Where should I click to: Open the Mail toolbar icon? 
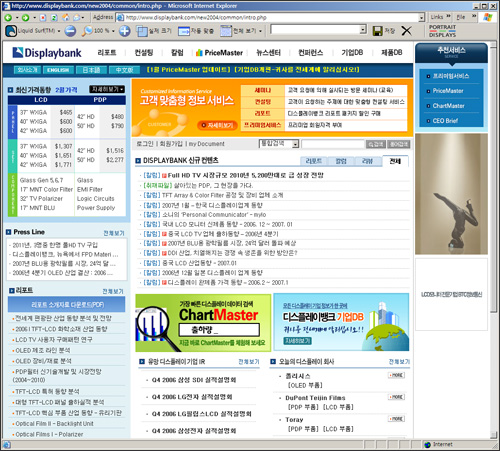point(77,17)
